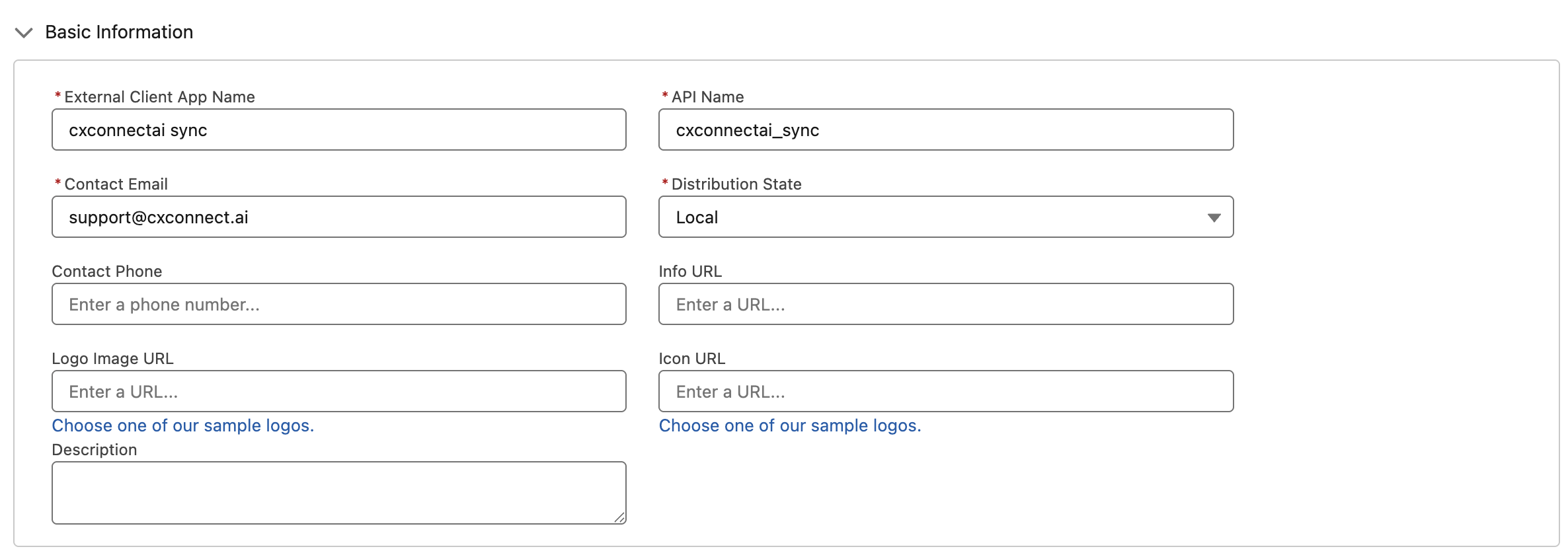Click the Logo Image URL field

click(x=338, y=392)
